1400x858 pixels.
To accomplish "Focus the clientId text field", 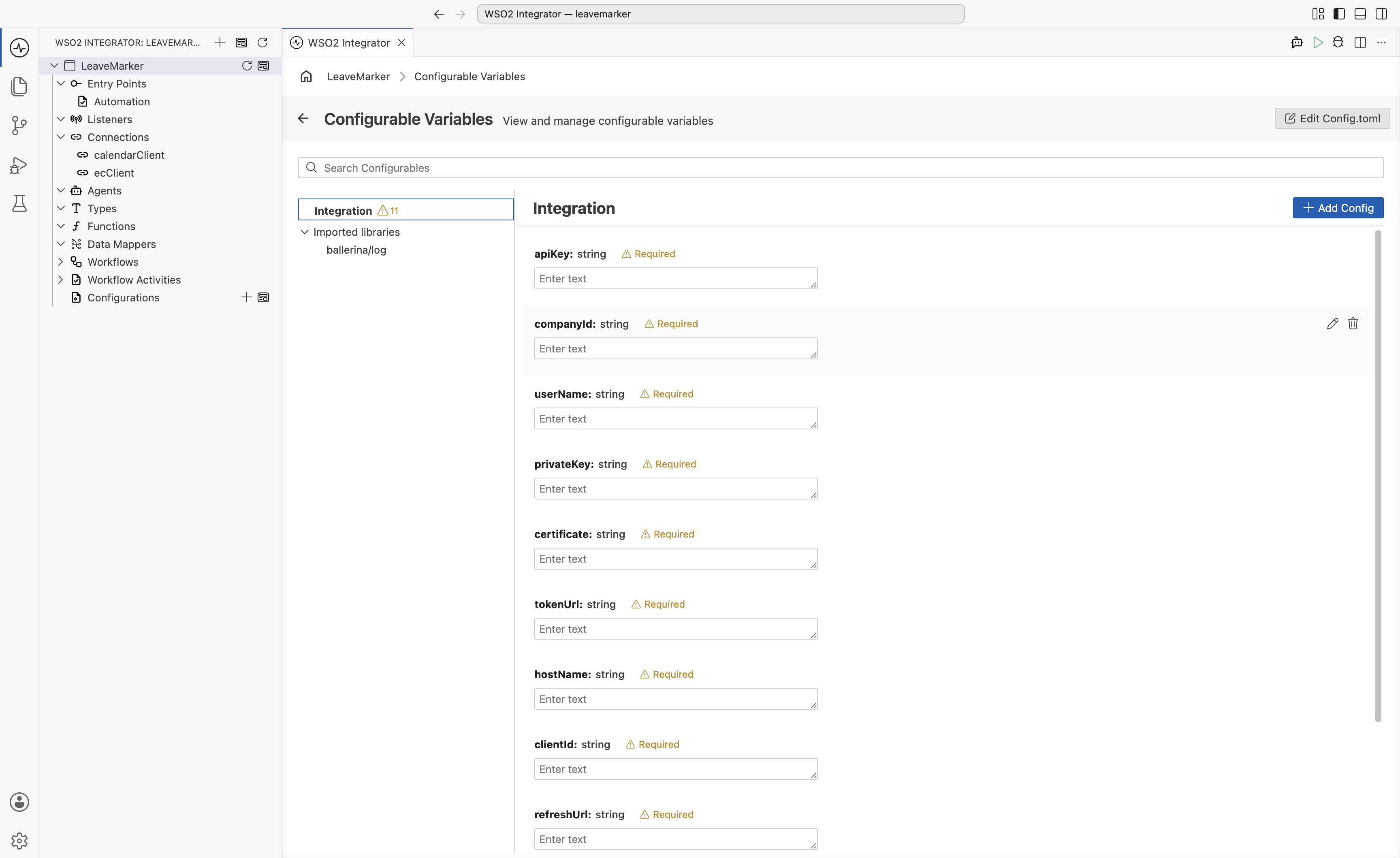I will [676, 769].
